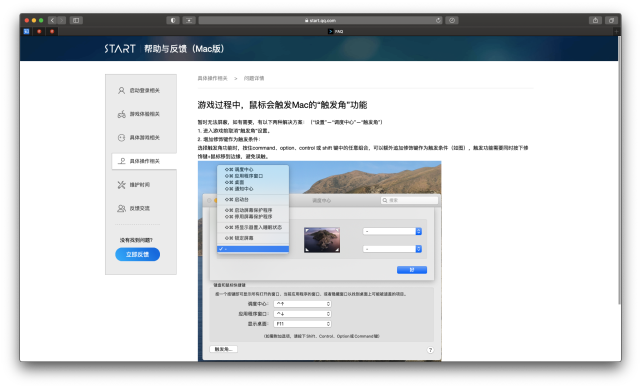Click the article title about Mac 触发角
This screenshot has width=641, height=388.
point(282,105)
